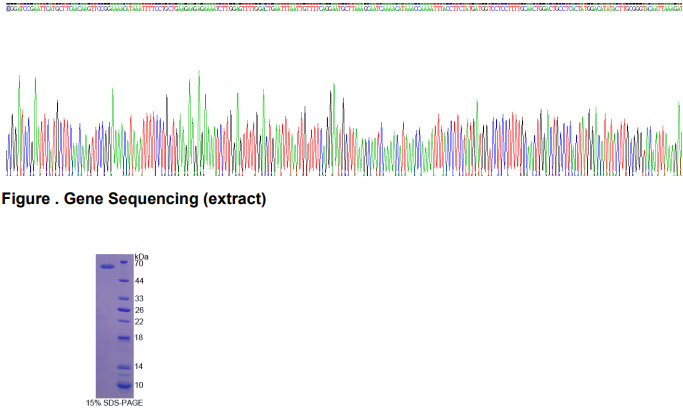The height and width of the screenshot is (410, 683).
Task: Click the "44" marker label
Action: tap(139, 281)
